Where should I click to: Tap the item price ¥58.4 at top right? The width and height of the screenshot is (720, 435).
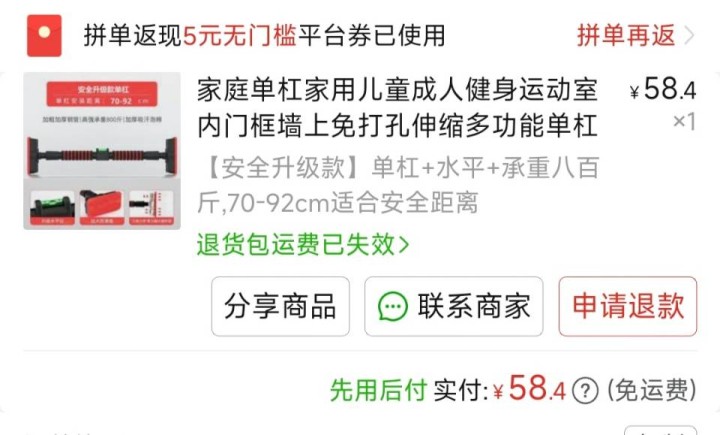click(x=663, y=89)
